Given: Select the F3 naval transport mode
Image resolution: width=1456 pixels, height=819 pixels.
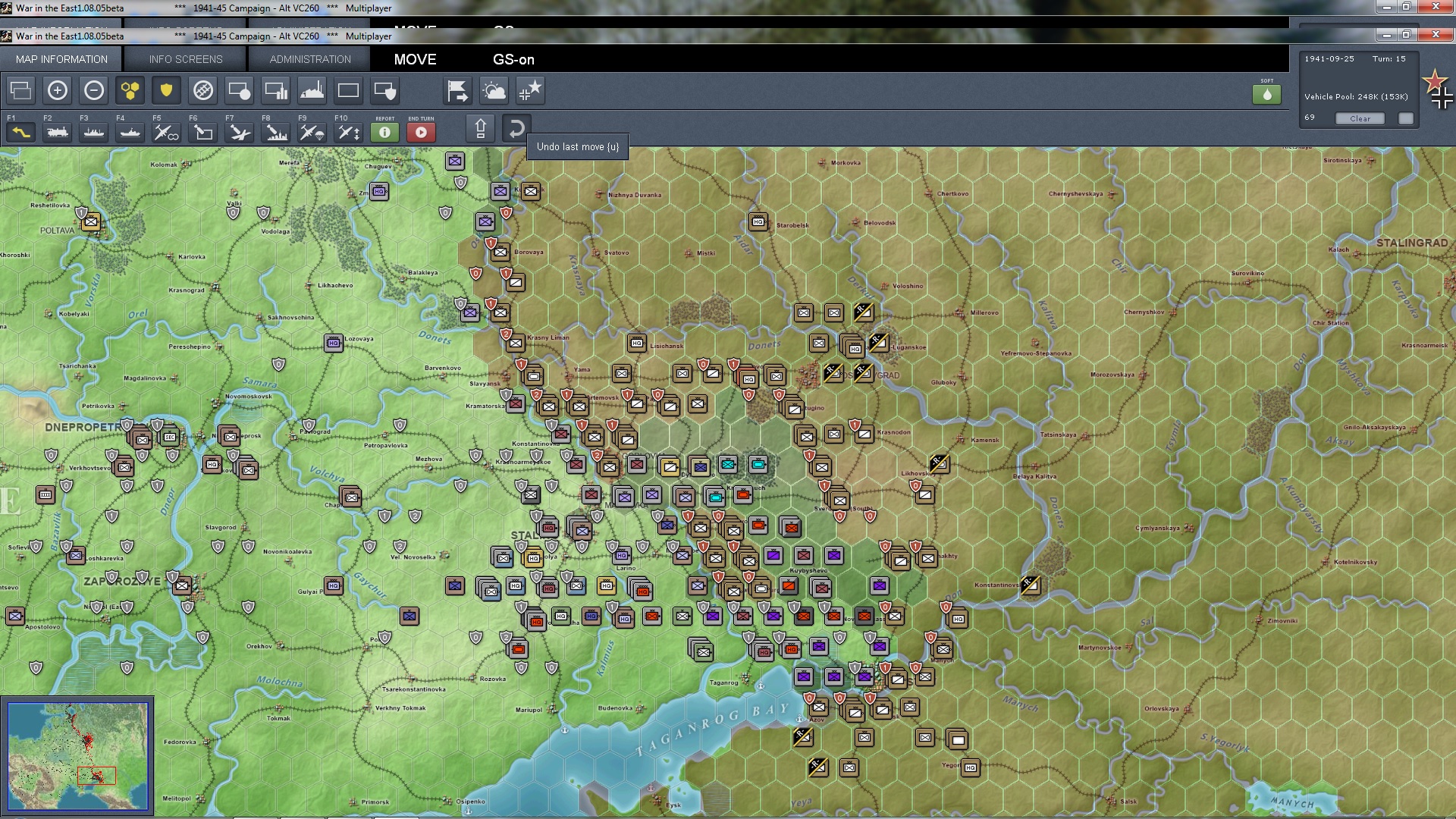Looking at the screenshot, I should [x=94, y=132].
